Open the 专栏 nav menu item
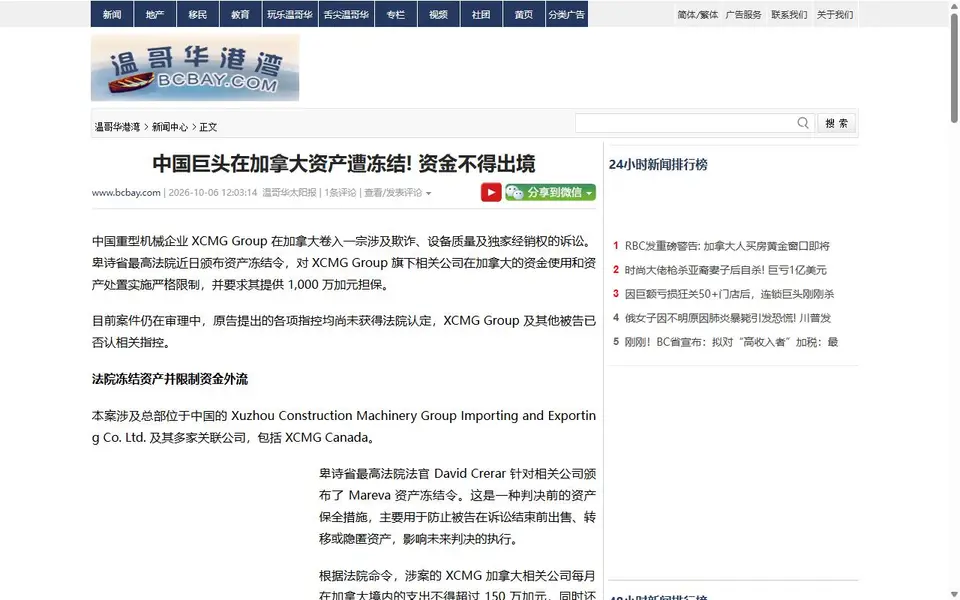960x600 pixels. [x=396, y=14]
